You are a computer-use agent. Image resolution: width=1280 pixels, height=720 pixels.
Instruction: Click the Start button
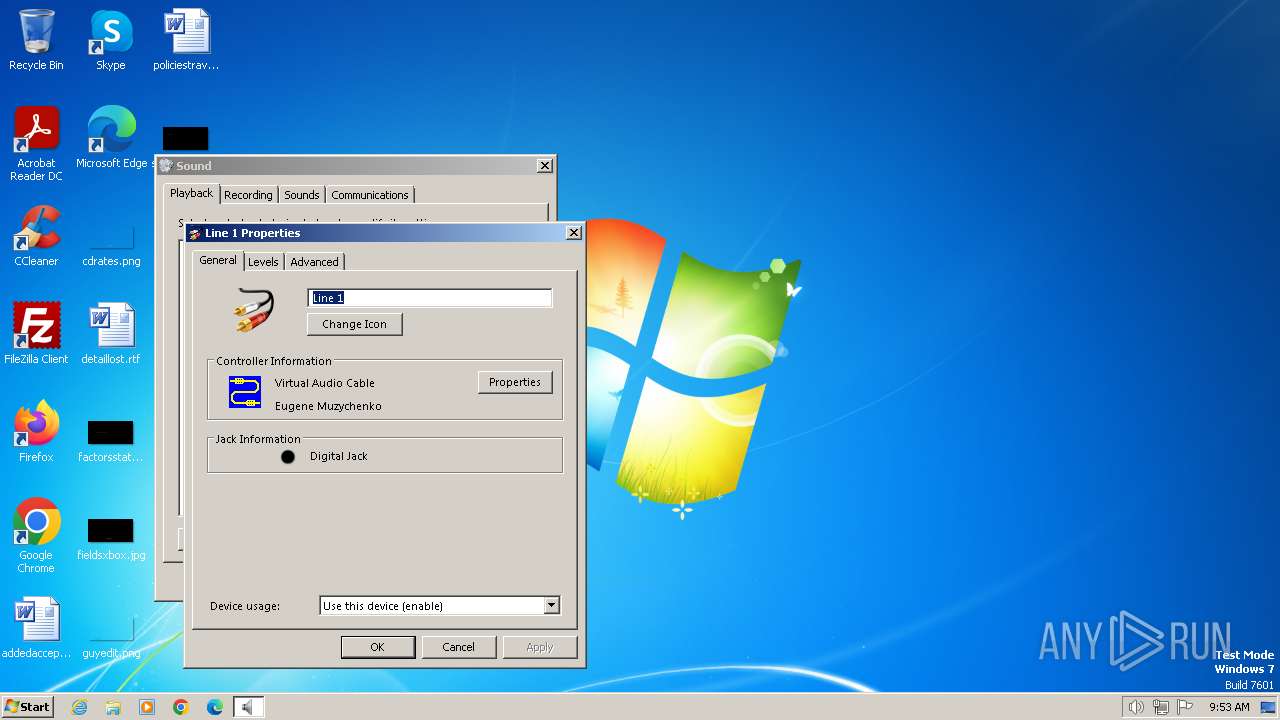28,707
